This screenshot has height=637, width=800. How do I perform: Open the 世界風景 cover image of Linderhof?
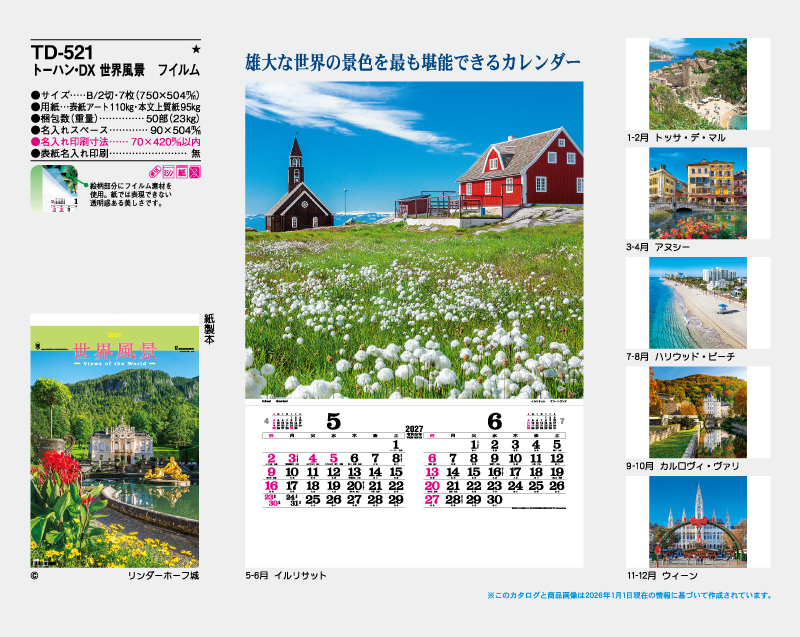pyautogui.click(x=115, y=441)
